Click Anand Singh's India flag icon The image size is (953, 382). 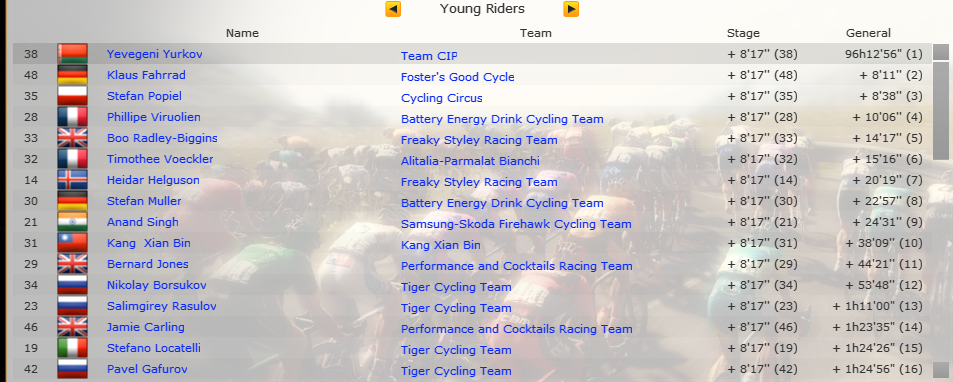click(x=72, y=222)
